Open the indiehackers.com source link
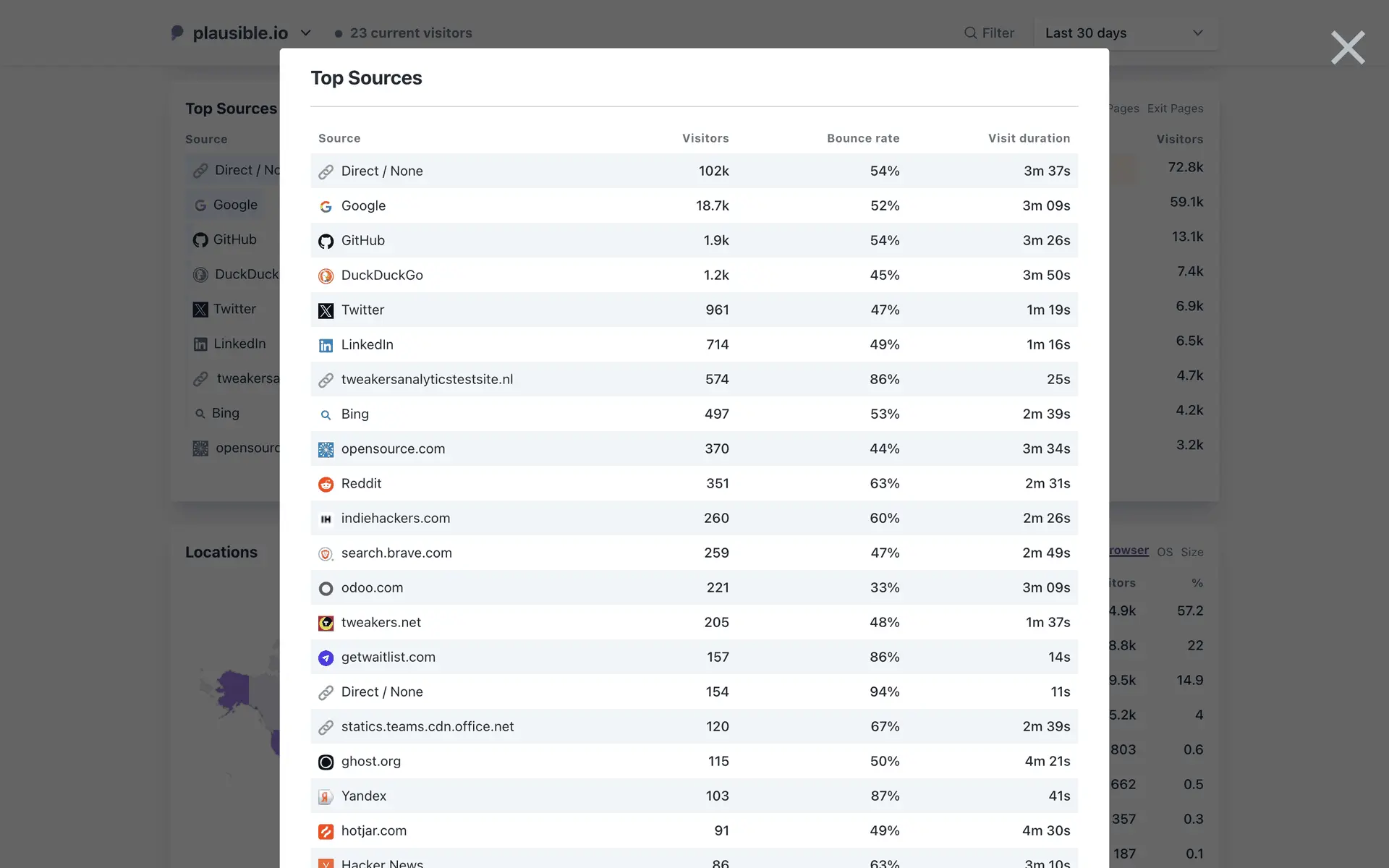Viewport: 1389px width, 868px height. point(395,518)
